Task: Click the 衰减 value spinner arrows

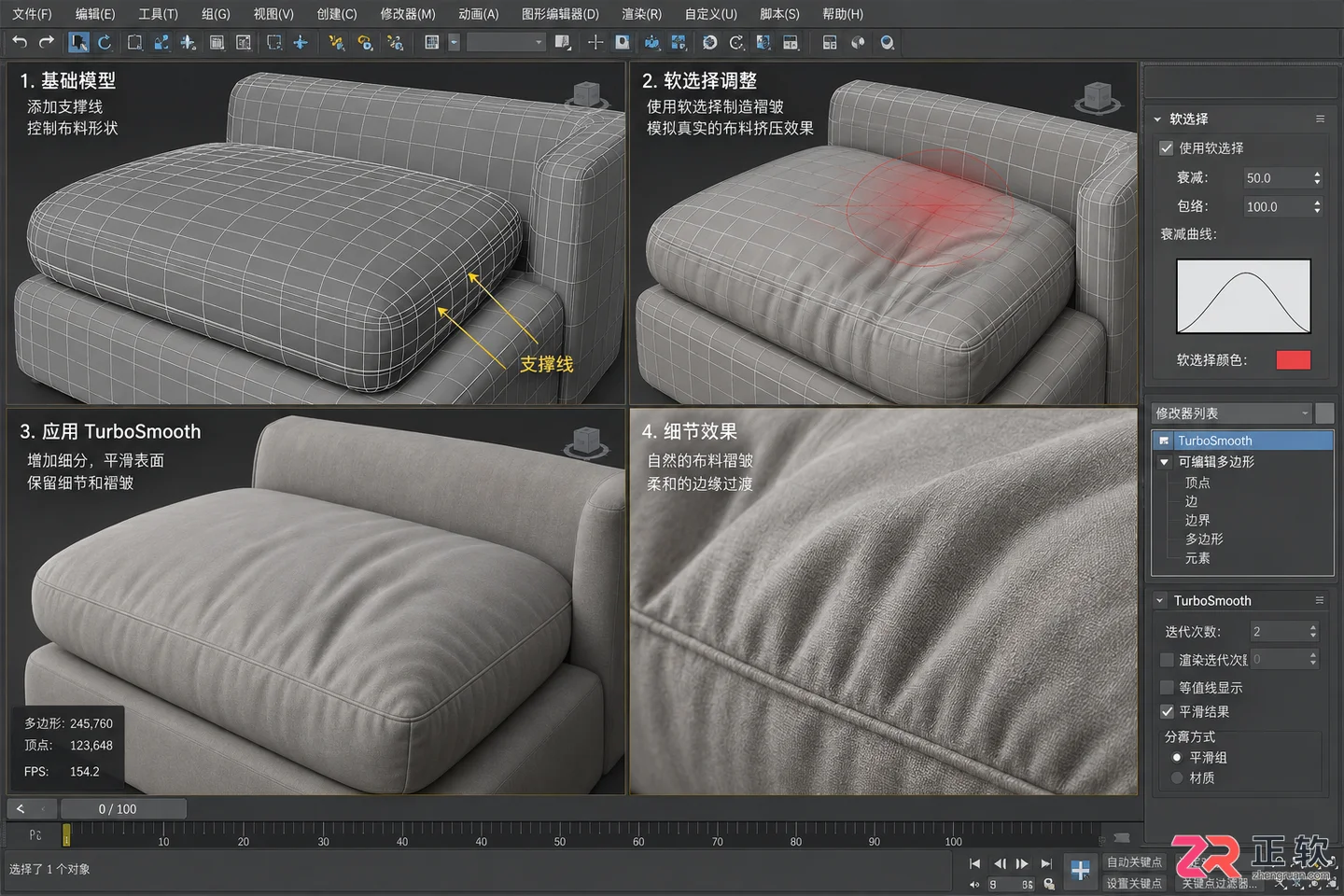Action: tap(1317, 177)
